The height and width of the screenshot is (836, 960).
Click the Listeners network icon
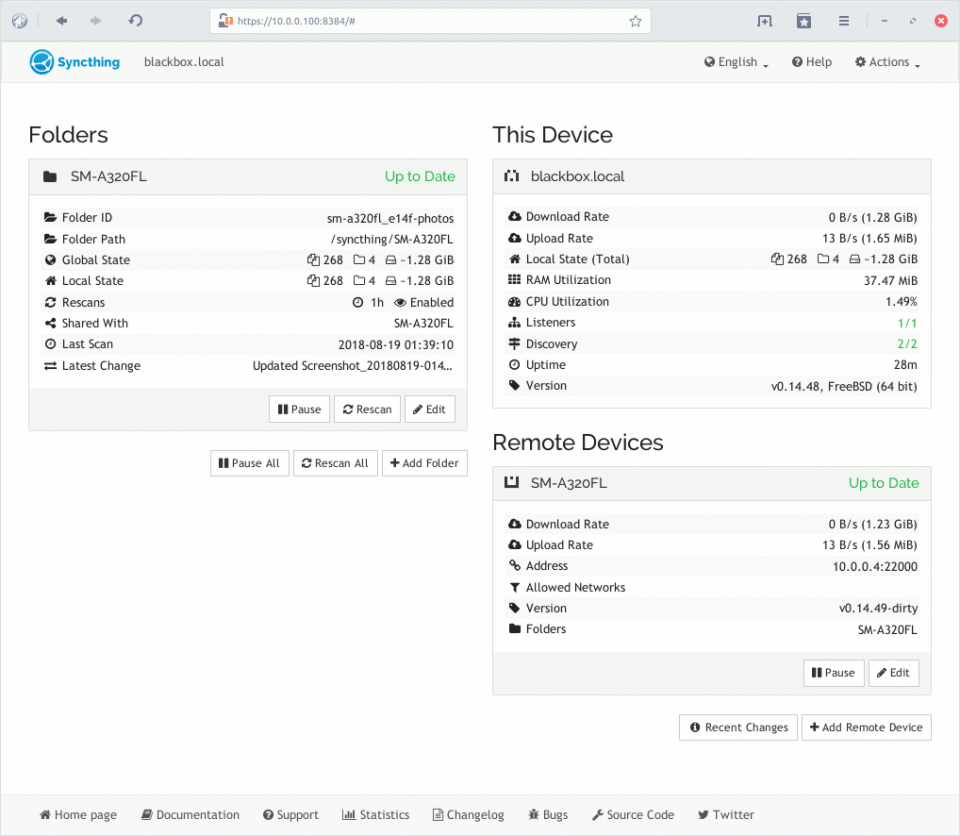tap(514, 322)
